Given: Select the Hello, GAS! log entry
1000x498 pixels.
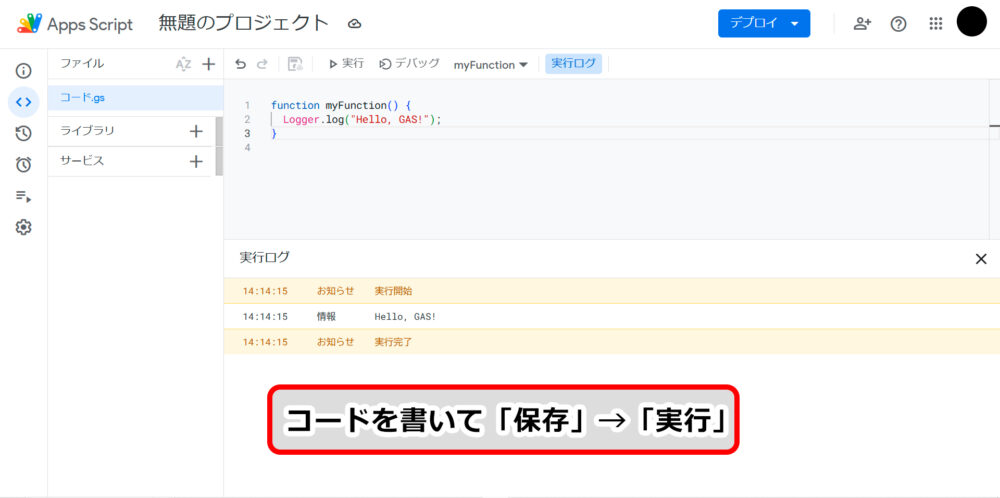Looking at the screenshot, I should point(612,316).
